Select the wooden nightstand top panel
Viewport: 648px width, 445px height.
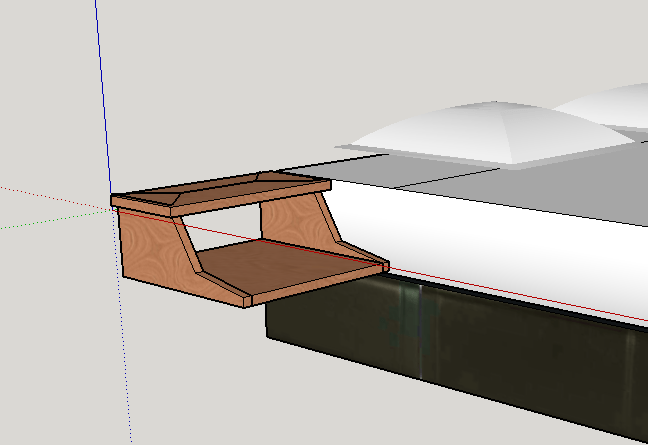221,193
